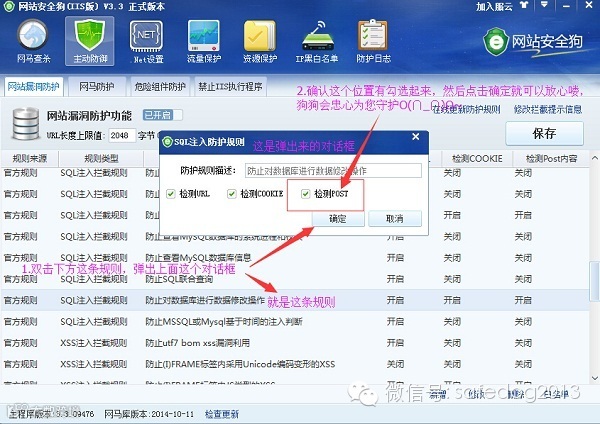The height and width of the screenshot is (424, 600).
Task: Sort by the 检测COOKIE column header
Action: click(x=477, y=158)
